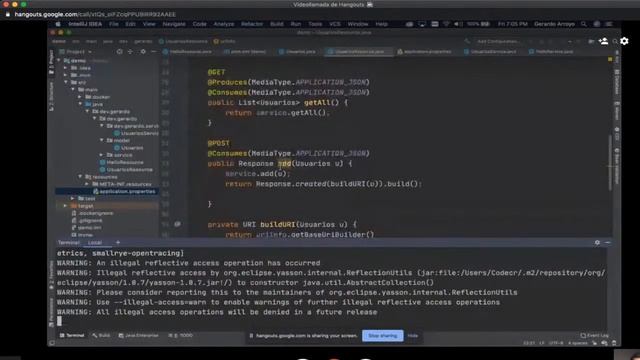Click the macOS Spotlight search icon
Image resolution: width=640 pixels, height=360 pixels.
(584, 24)
